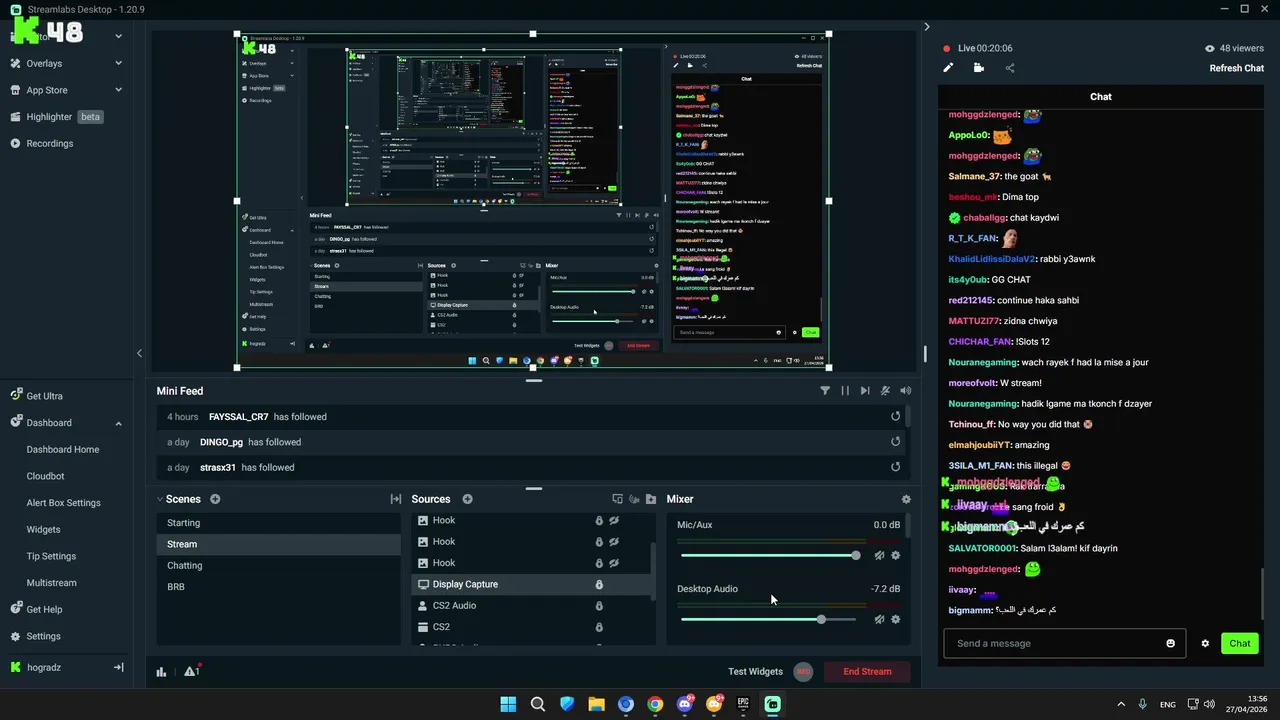
Task: Adjust the Desktop Audio volume slider
Action: (768, 619)
